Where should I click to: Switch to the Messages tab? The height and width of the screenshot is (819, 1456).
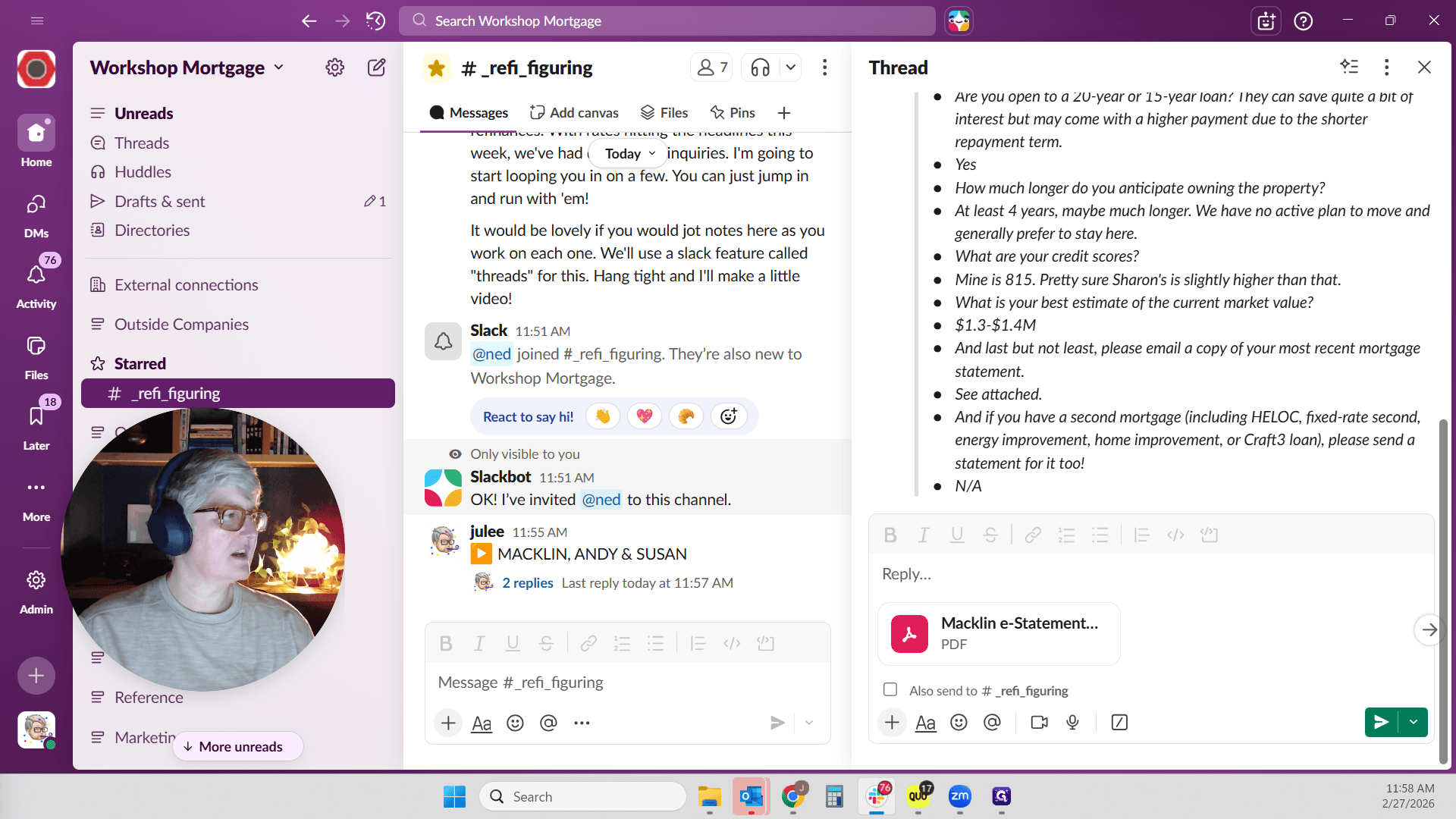tap(469, 113)
